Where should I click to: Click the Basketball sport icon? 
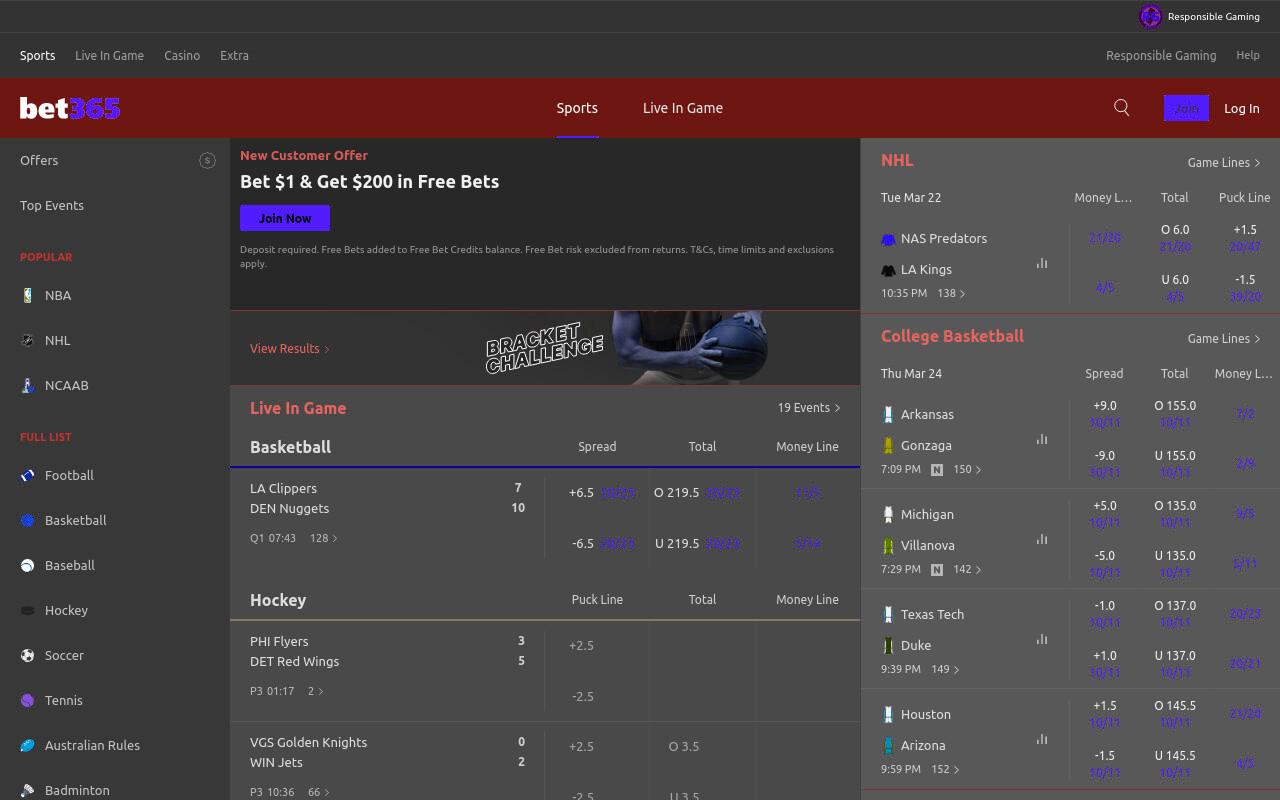tap(28, 520)
